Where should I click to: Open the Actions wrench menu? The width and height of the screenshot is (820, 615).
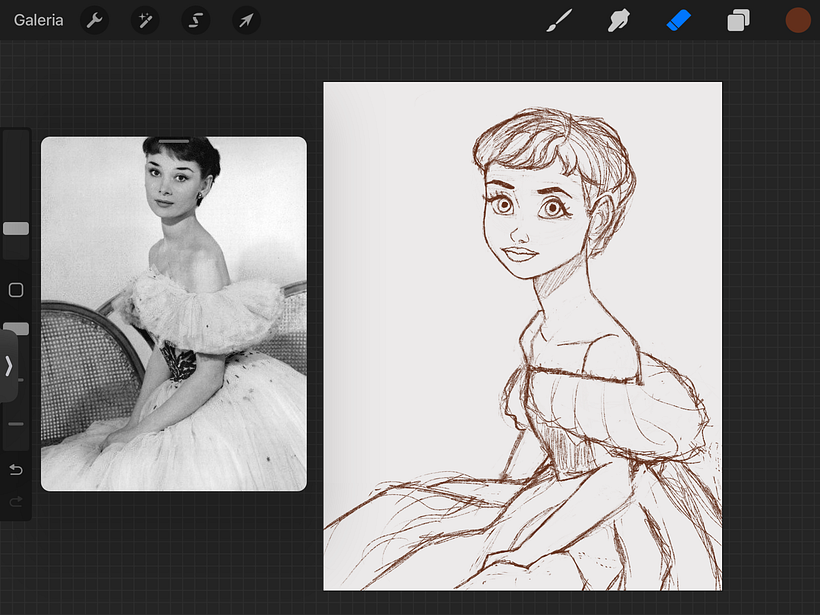coord(94,20)
